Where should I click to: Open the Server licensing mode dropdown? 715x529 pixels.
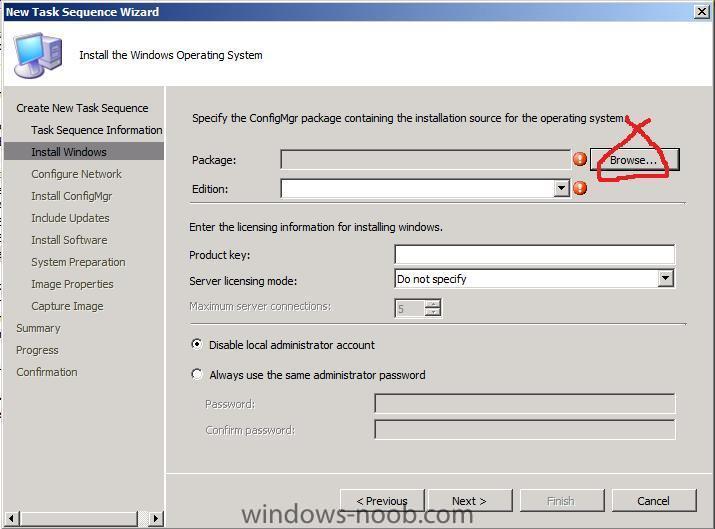click(665, 278)
